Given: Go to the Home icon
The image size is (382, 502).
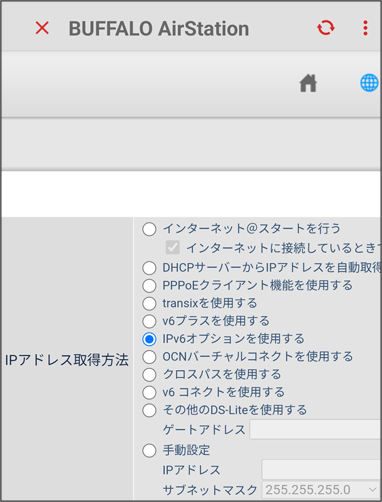Looking at the screenshot, I should coord(308,83).
